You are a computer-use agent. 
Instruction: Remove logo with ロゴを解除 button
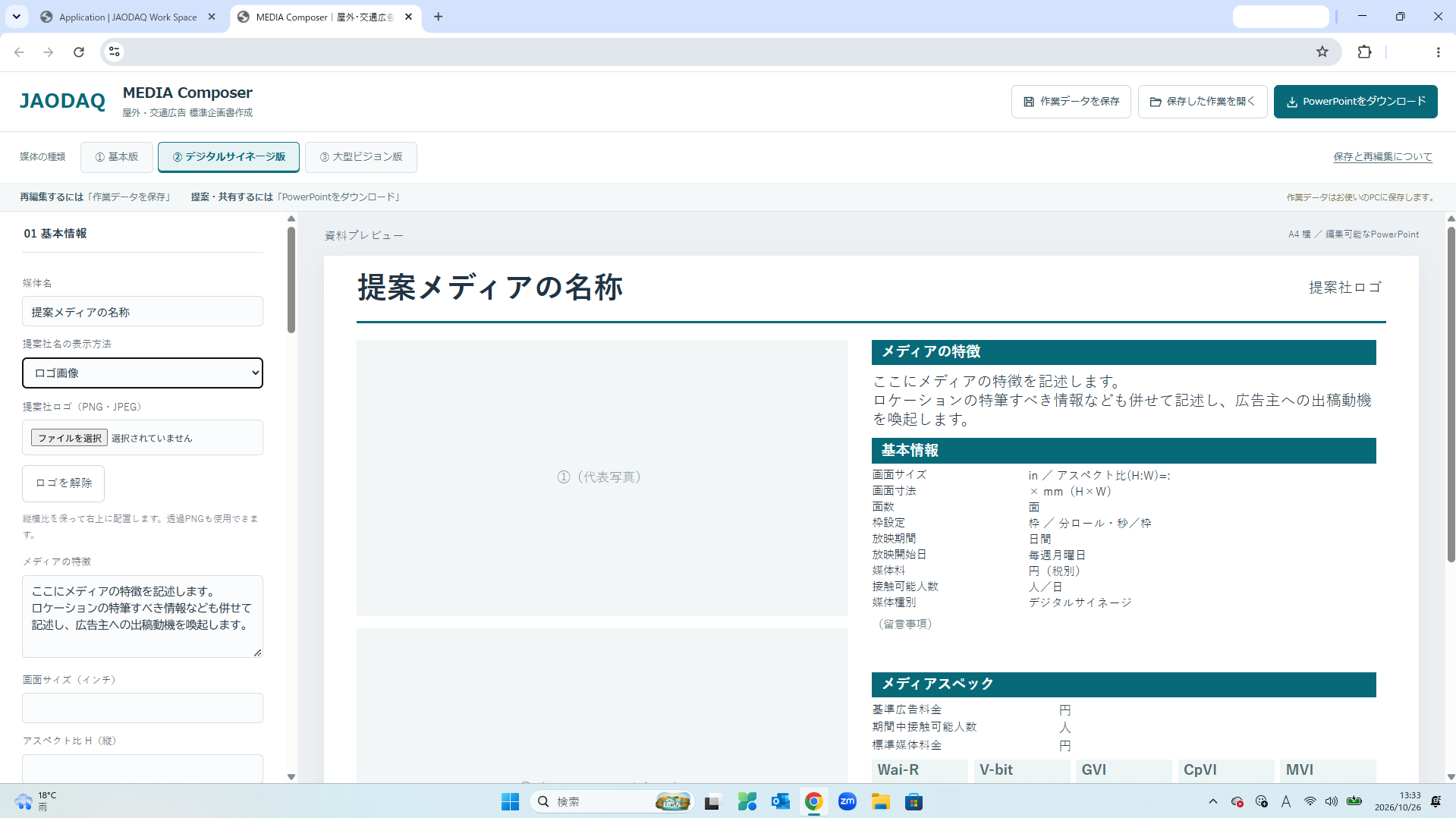tap(64, 483)
